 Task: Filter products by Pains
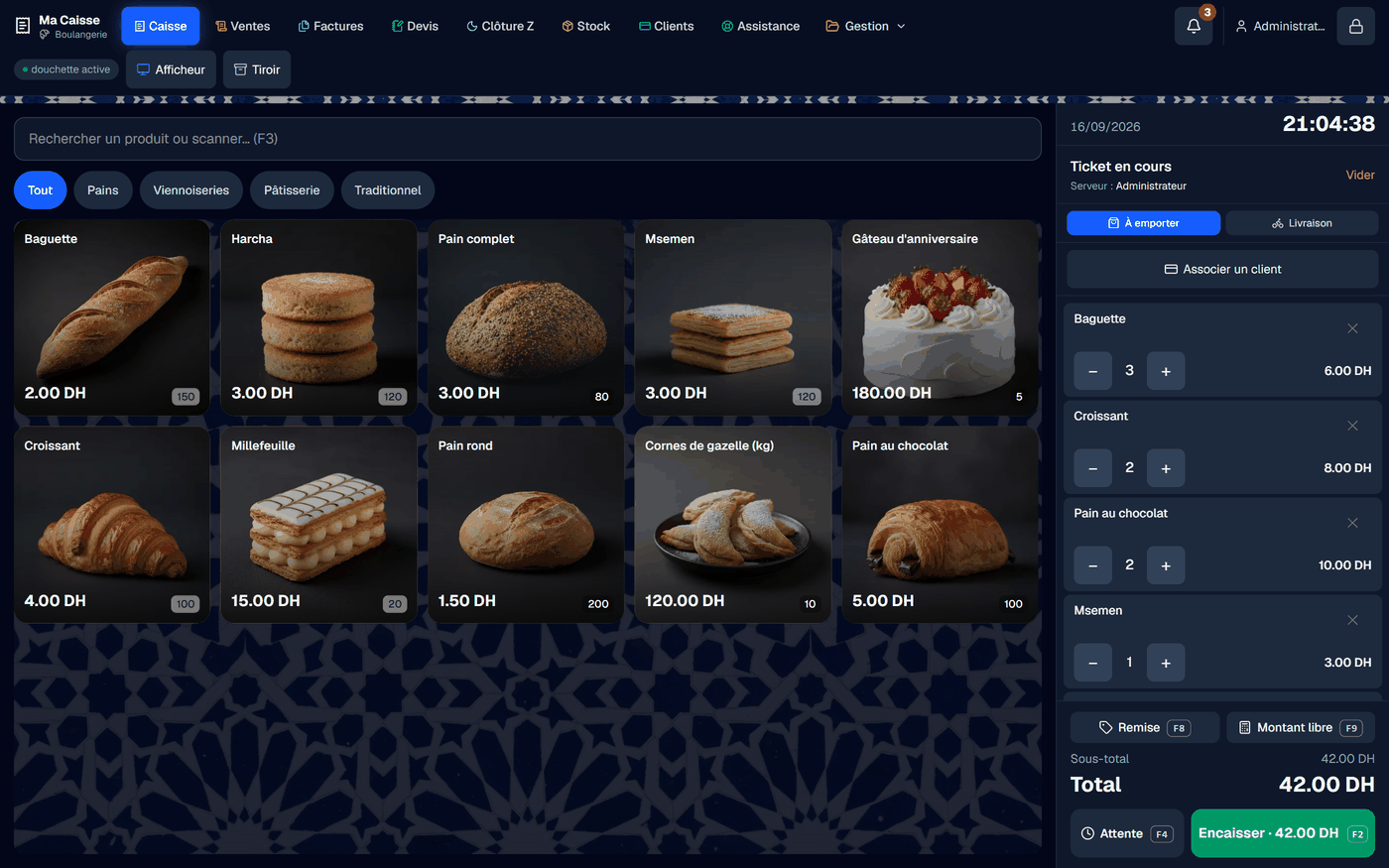(x=103, y=190)
